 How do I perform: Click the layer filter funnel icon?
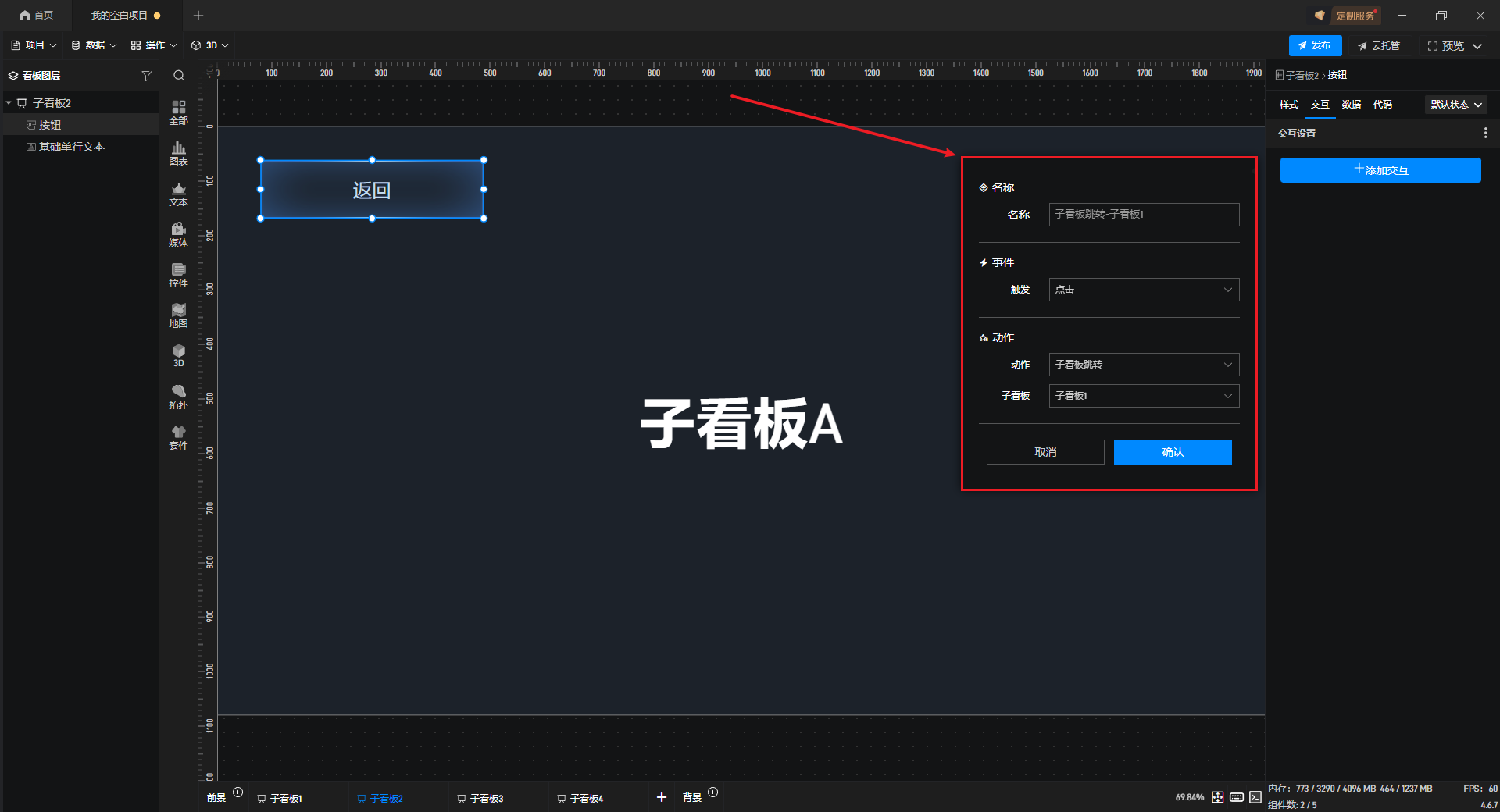146,76
